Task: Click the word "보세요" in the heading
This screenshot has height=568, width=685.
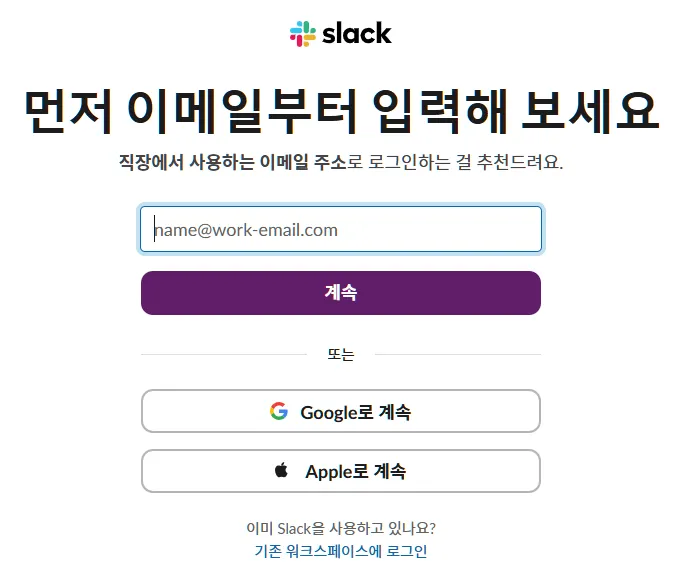Action: coord(591,111)
